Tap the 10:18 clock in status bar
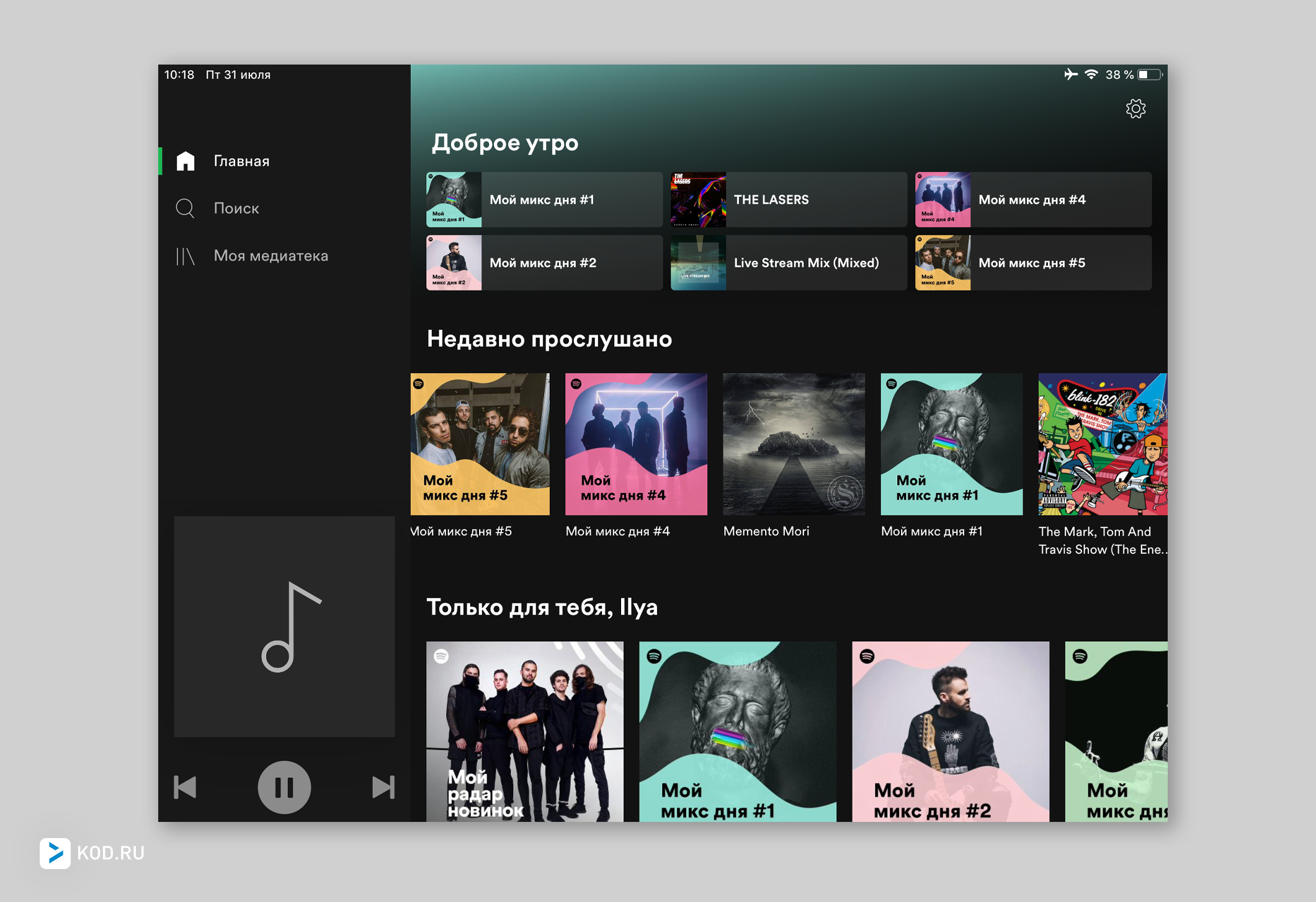The image size is (1316, 902). [x=179, y=74]
